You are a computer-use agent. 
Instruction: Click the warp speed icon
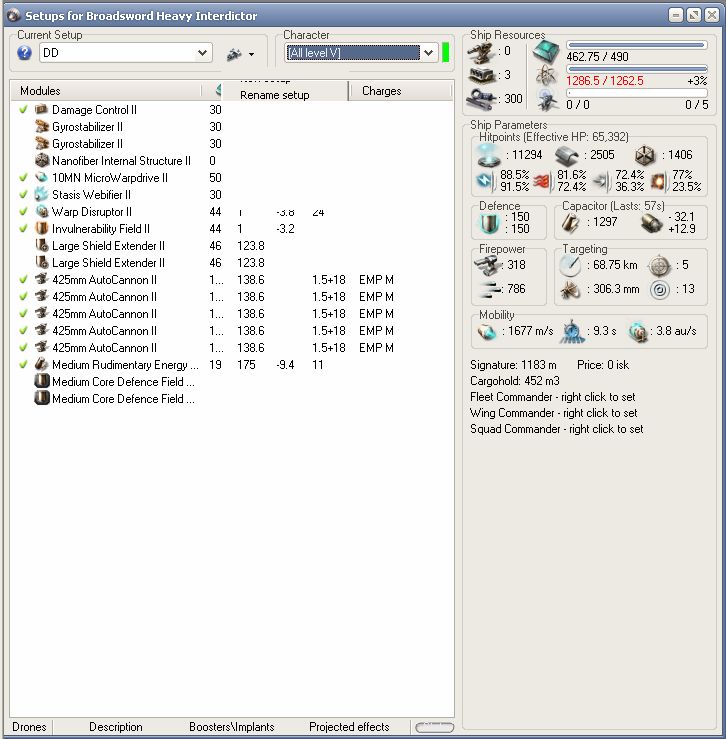coord(638,331)
